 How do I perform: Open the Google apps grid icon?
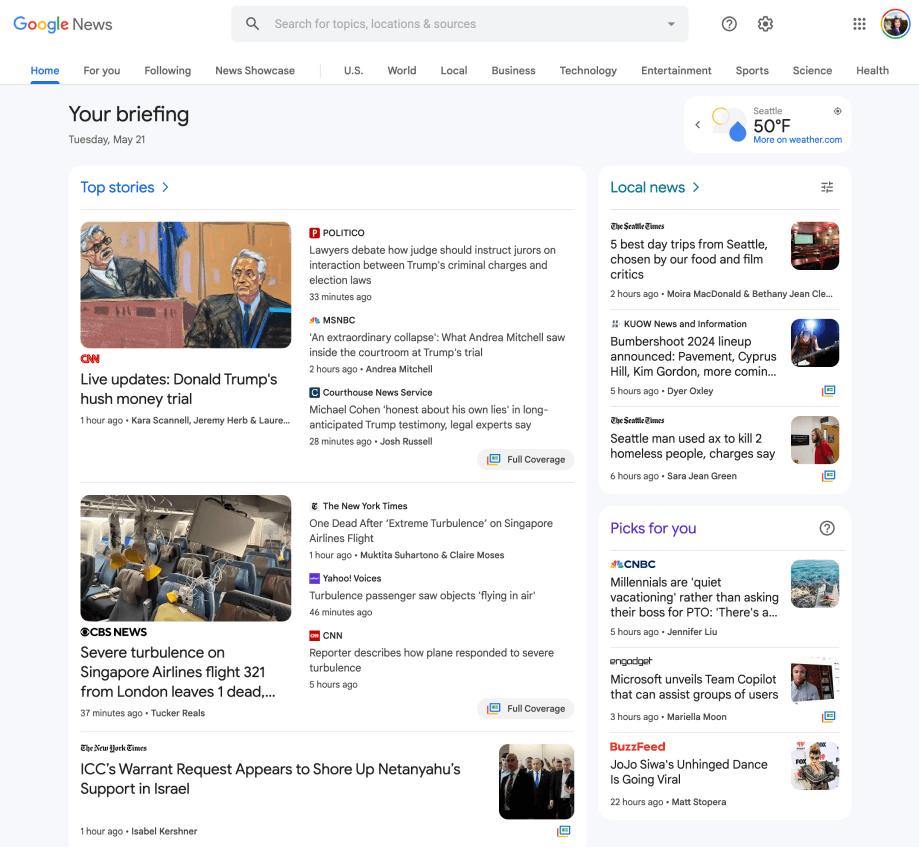[859, 24]
